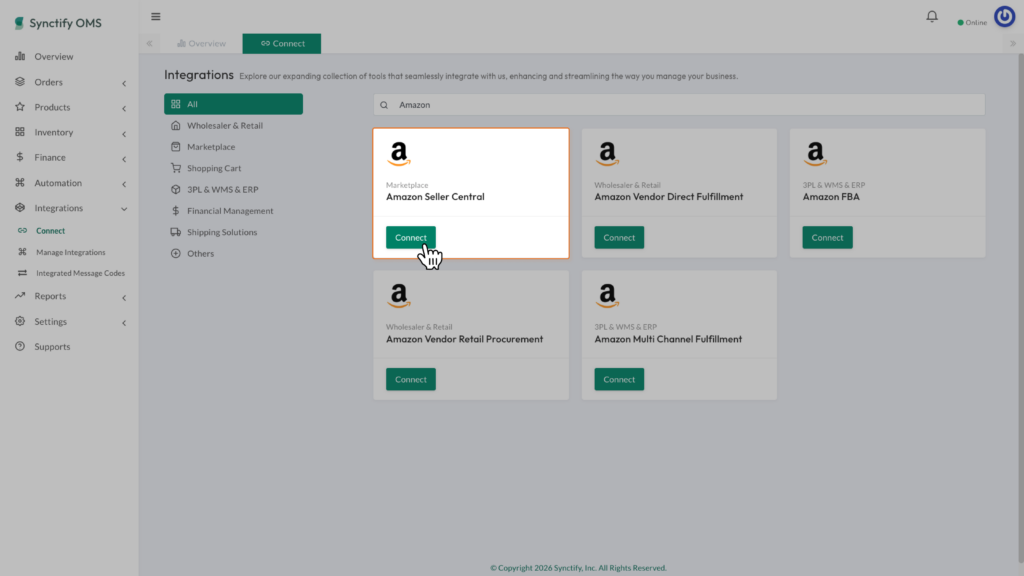Click the Settings gear sidebar icon
Screen dimensions: 1024x576
(x=20, y=321)
